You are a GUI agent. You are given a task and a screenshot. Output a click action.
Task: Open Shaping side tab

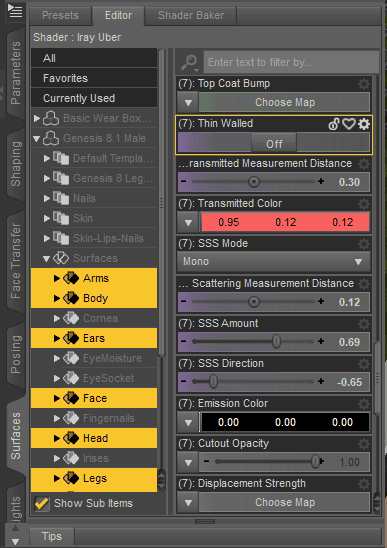coord(16,164)
